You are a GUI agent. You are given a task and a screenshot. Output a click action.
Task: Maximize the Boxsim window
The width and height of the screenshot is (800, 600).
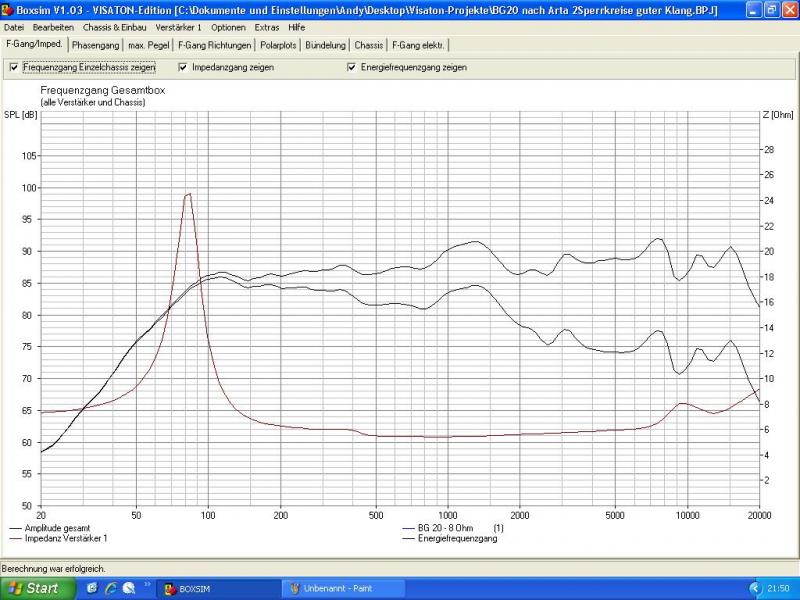771,9
